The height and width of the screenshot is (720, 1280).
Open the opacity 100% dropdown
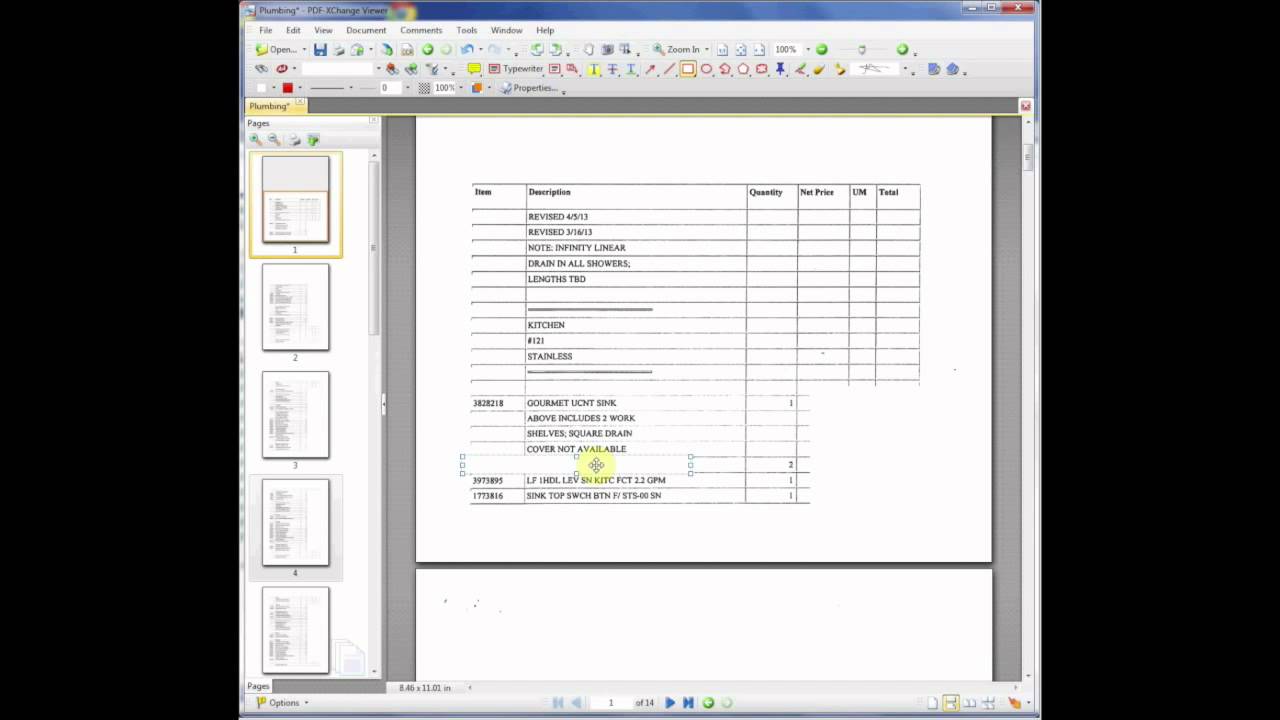pos(461,88)
